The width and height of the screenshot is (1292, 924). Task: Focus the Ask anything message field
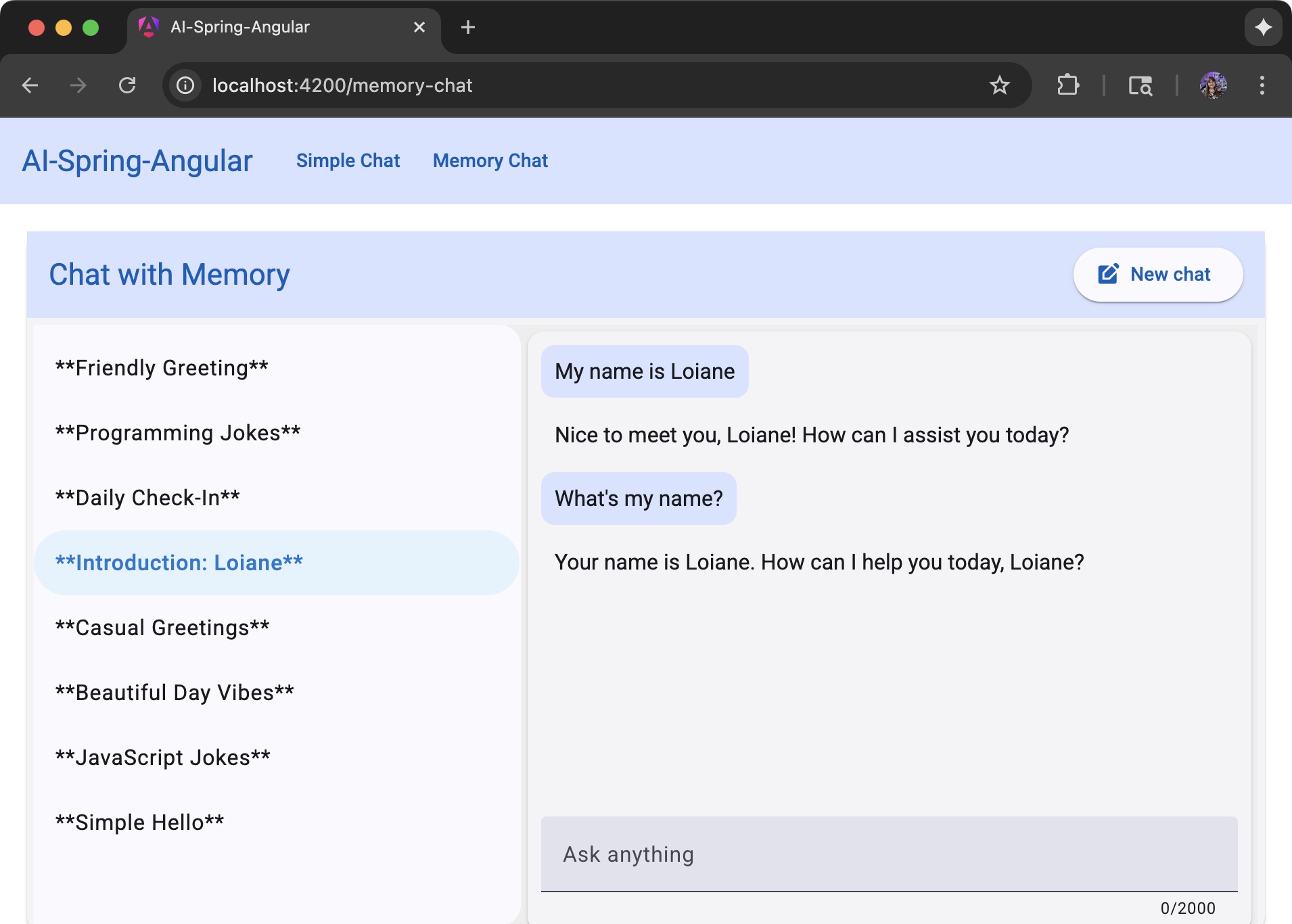pyautogui.click(x=888, y=854)
